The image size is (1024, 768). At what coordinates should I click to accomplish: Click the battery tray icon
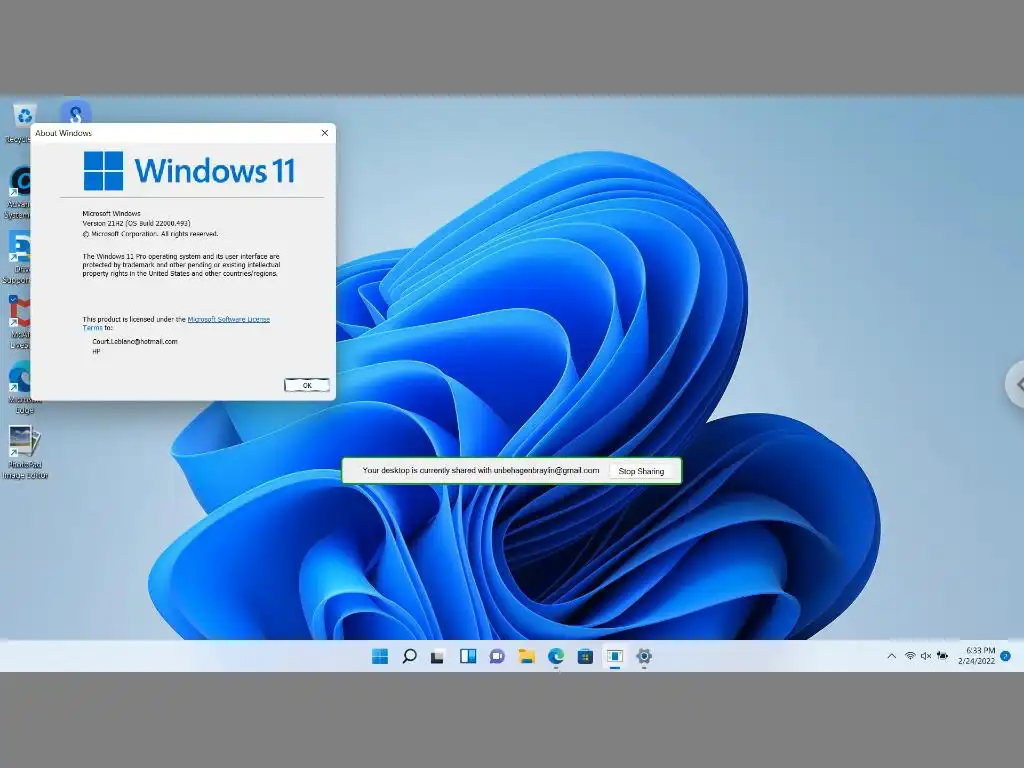tap(942, 656)
